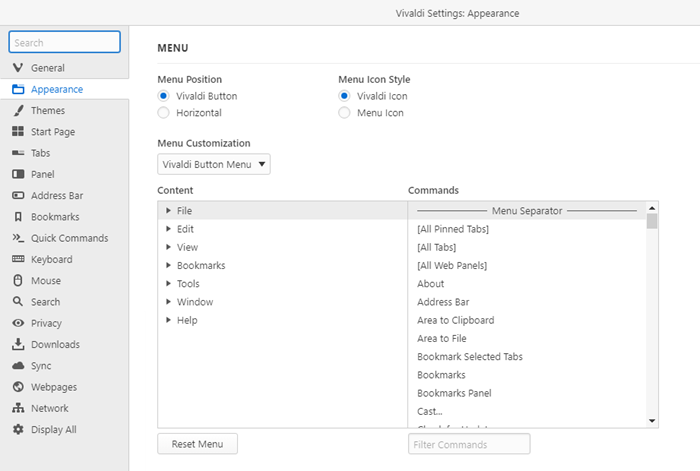Click the settings Search field
Image resolution: width=700 pixels, height=471 pixels.
64,42
